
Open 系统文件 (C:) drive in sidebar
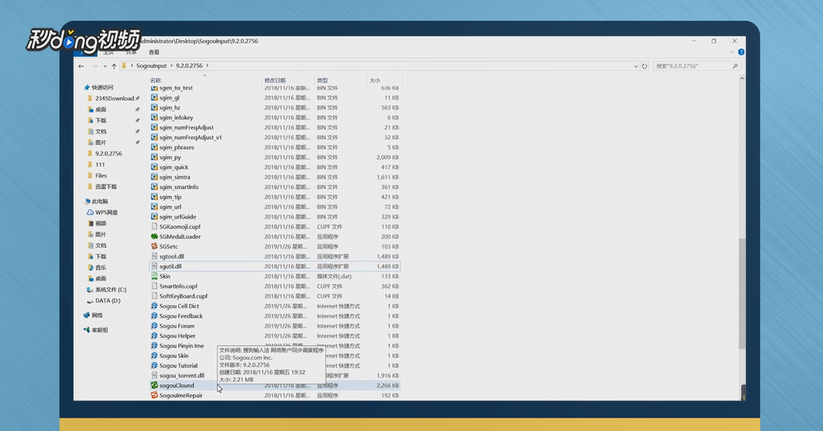click(106, 290)
